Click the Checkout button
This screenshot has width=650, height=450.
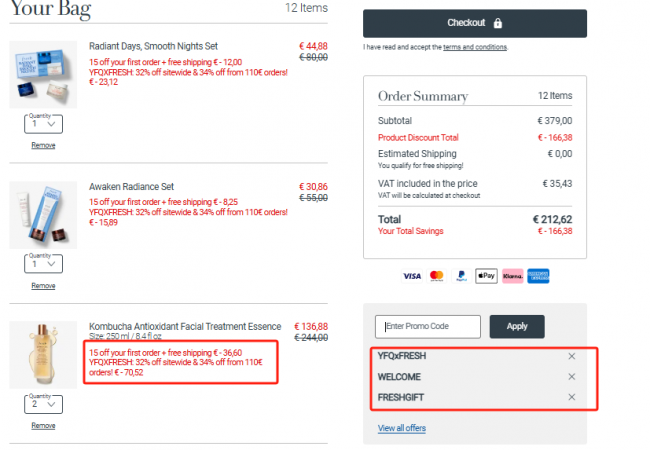475,23
